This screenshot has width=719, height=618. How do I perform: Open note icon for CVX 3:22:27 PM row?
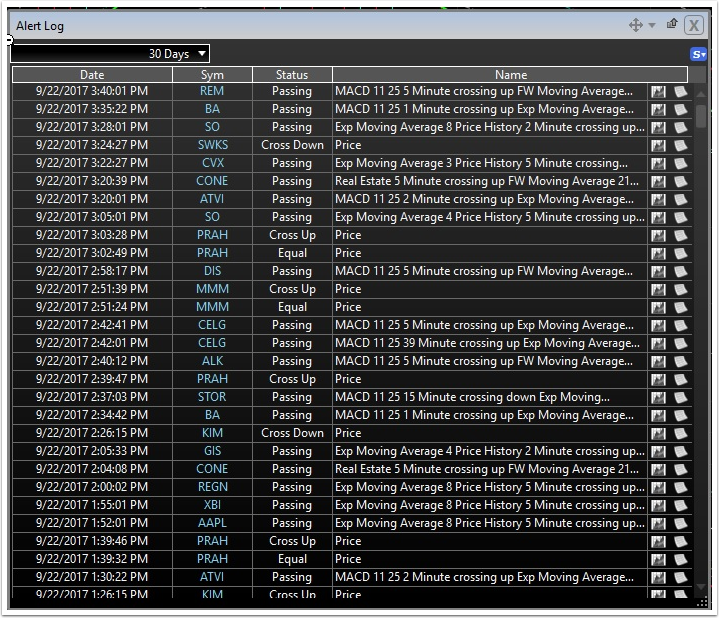(x=680, y=163)
